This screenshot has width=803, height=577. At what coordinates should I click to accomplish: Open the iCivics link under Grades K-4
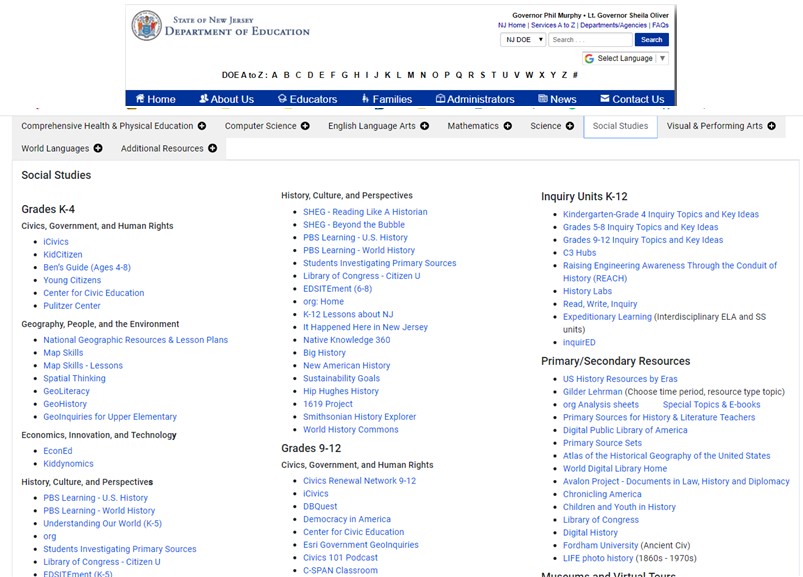click(56, 242)
